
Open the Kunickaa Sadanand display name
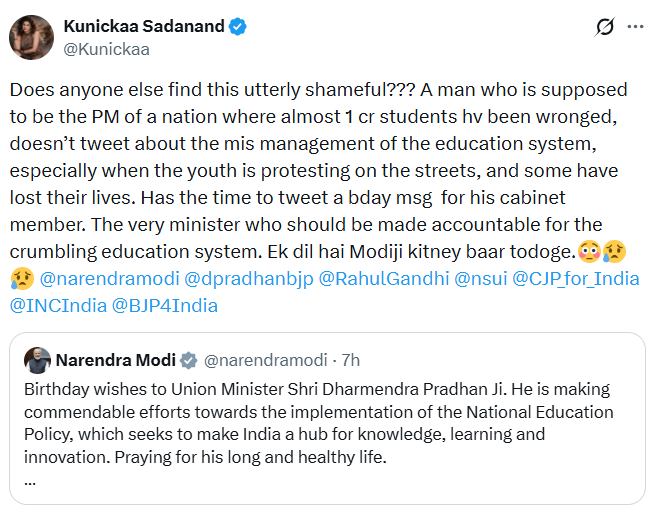click(x=144, y=26)
